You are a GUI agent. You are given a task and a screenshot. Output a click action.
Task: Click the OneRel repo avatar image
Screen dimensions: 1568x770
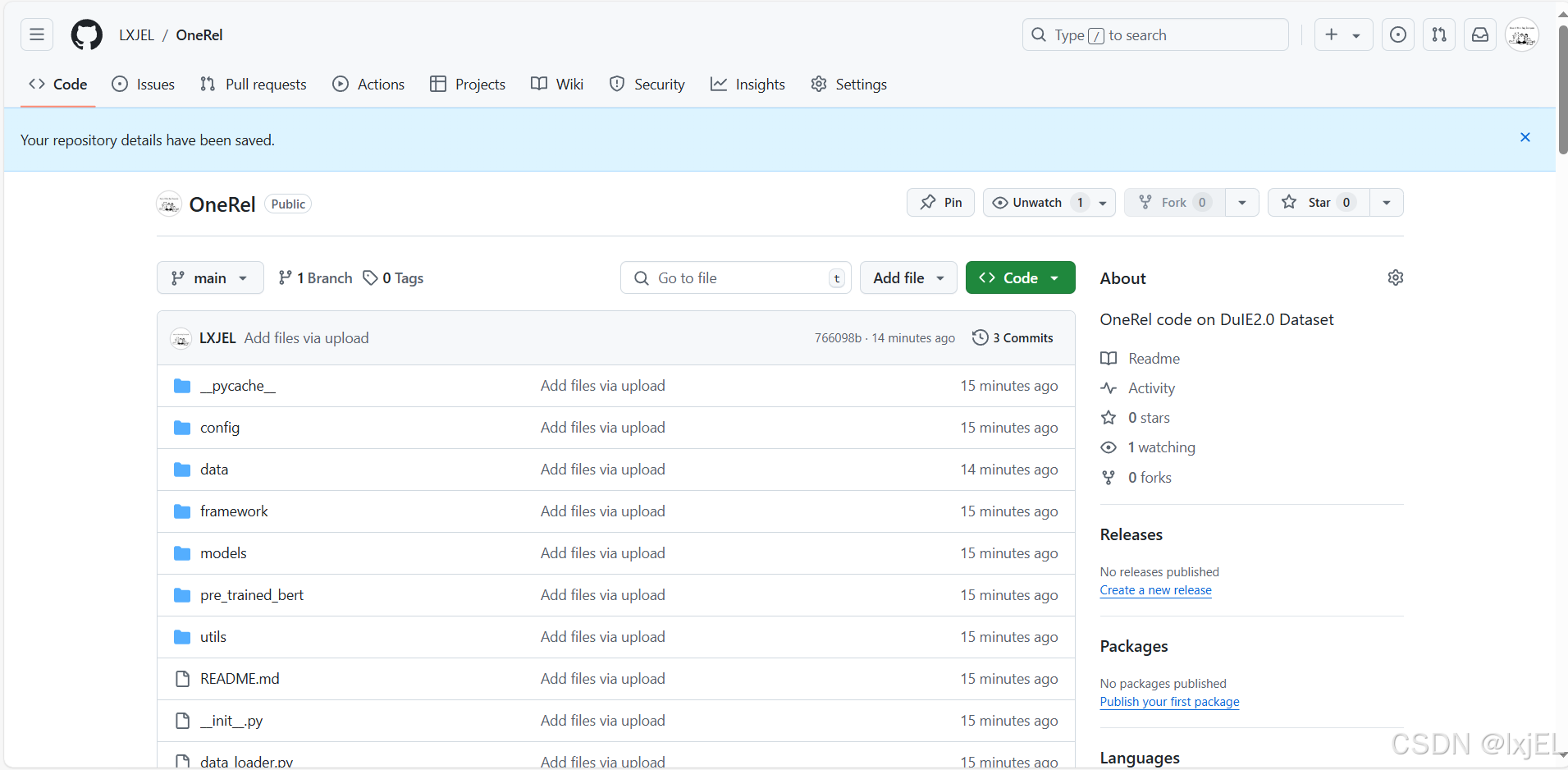click(169, 204)
